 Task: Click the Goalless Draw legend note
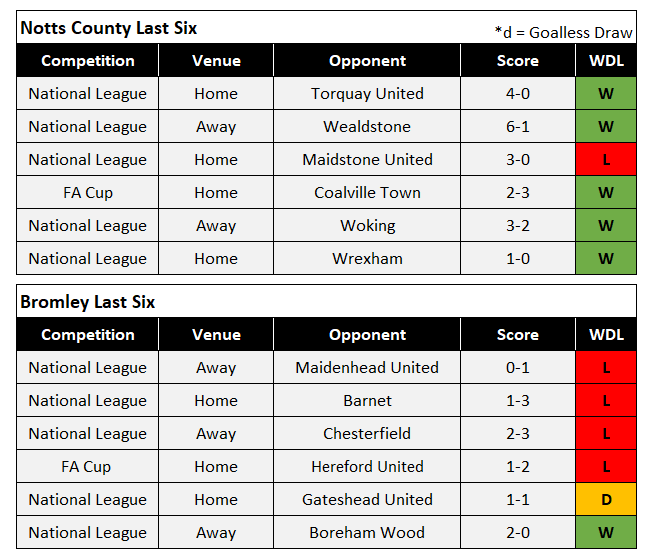pos(564,32)
